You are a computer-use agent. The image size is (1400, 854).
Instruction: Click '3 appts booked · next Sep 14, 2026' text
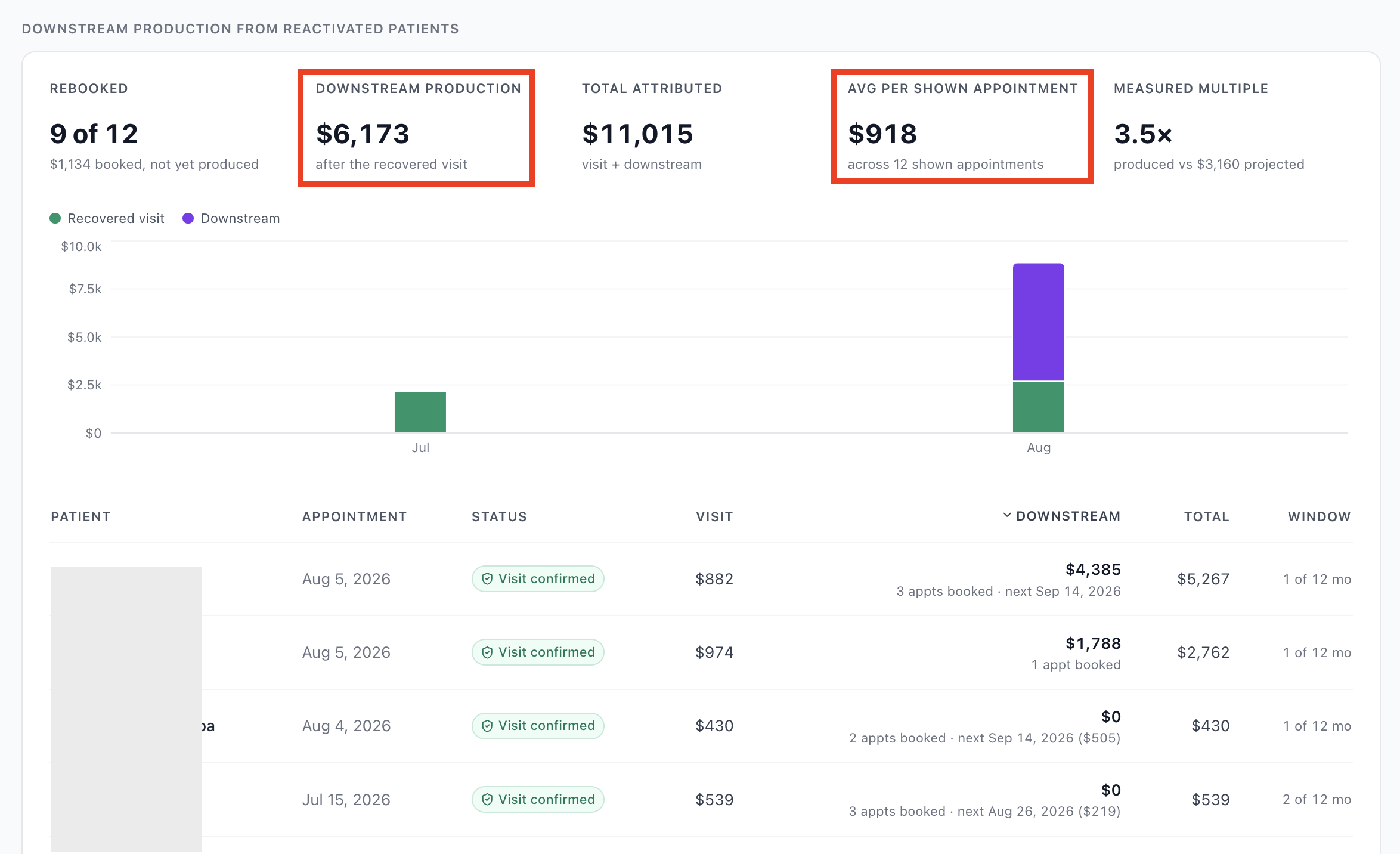point(1008,592)
